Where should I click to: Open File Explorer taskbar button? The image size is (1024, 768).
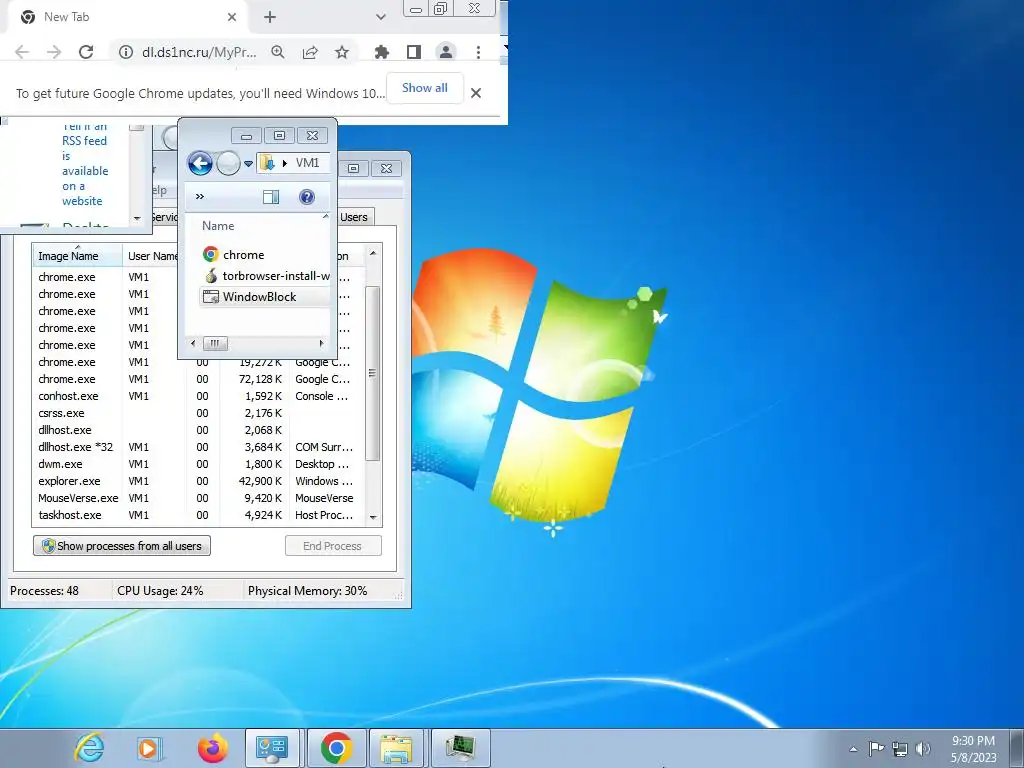[x=397, y=748]
